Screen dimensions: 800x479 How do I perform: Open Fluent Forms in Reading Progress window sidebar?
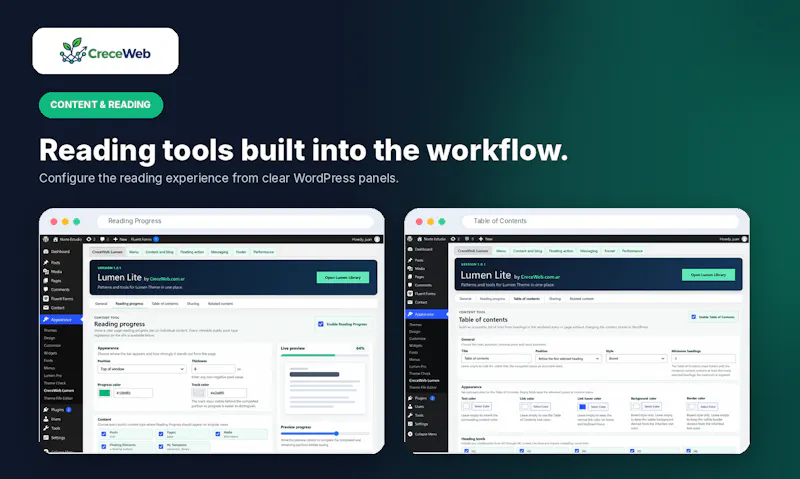tap(60, 298)
